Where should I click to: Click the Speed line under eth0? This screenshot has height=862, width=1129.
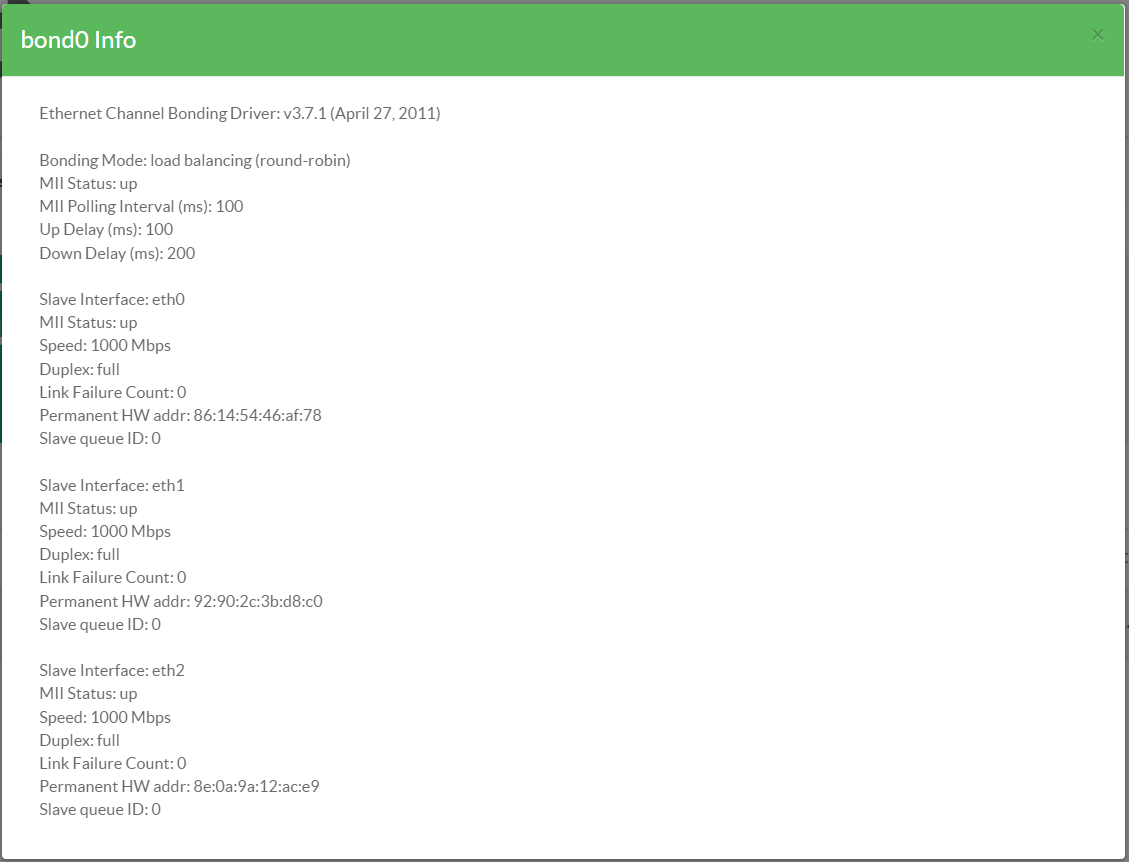(x=105, y=345)
